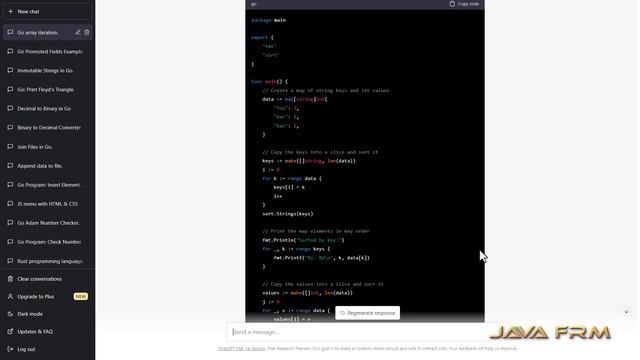
Task: Open Binary to Decimal Converter chat
Action: pyautogui.click(x=47, y=127)
